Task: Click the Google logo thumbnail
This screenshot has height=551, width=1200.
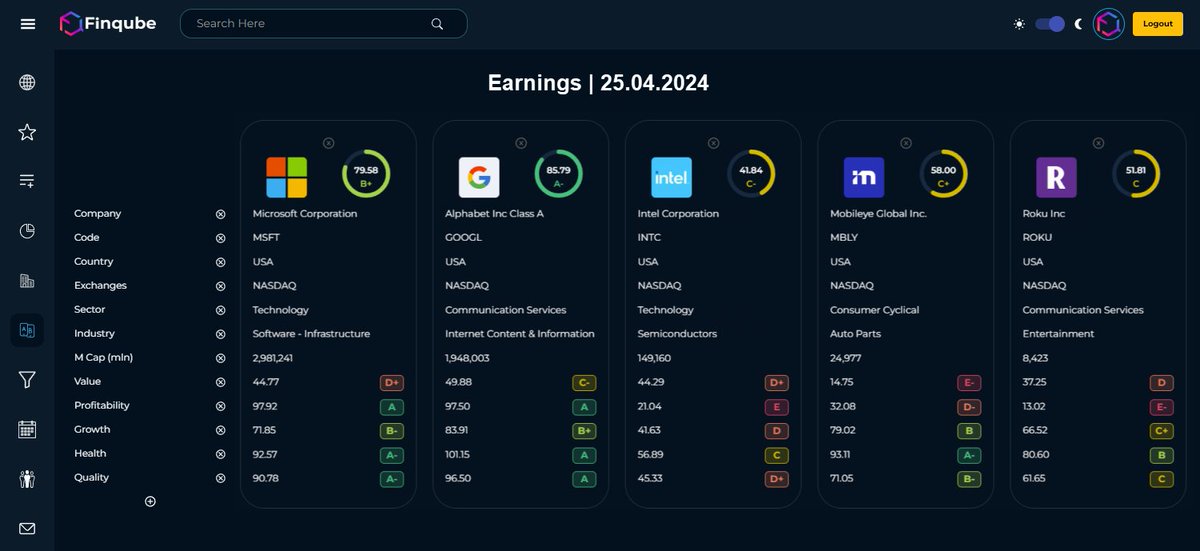Action: pos(479,177)
